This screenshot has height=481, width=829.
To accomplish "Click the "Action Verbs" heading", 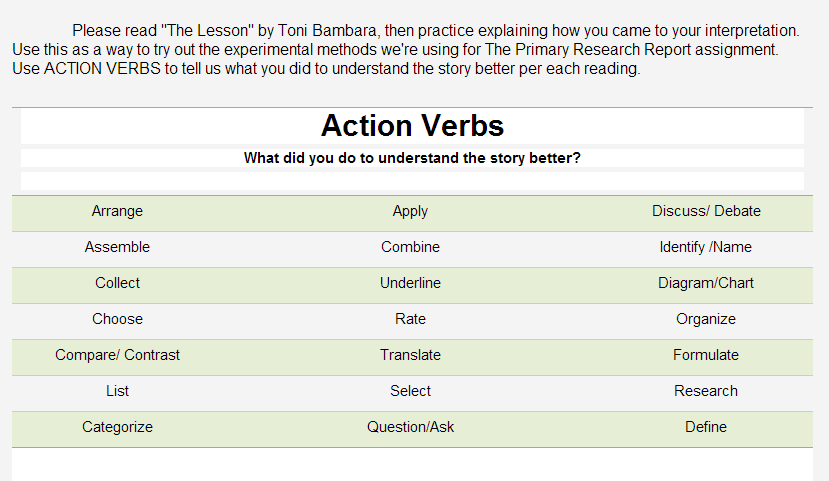I will coord(412,126).
